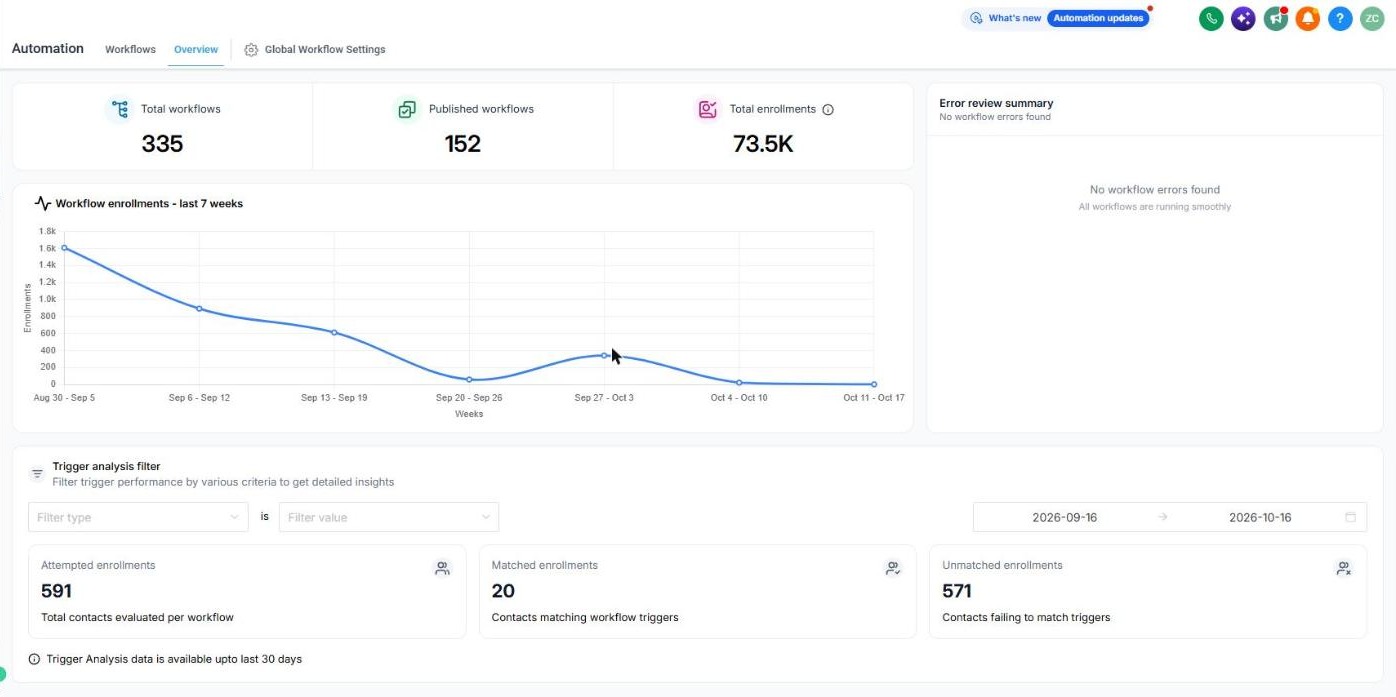
Task: Select the Overview tab
Action: [196, 49]
